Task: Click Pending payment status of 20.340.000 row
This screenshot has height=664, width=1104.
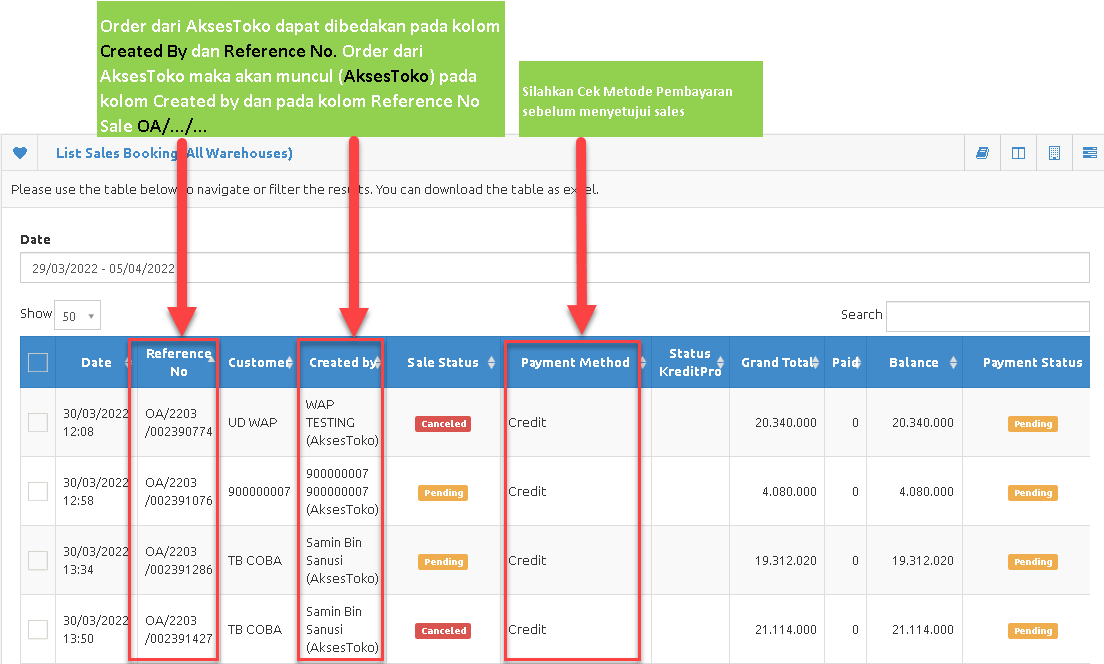Action: 1033,423
